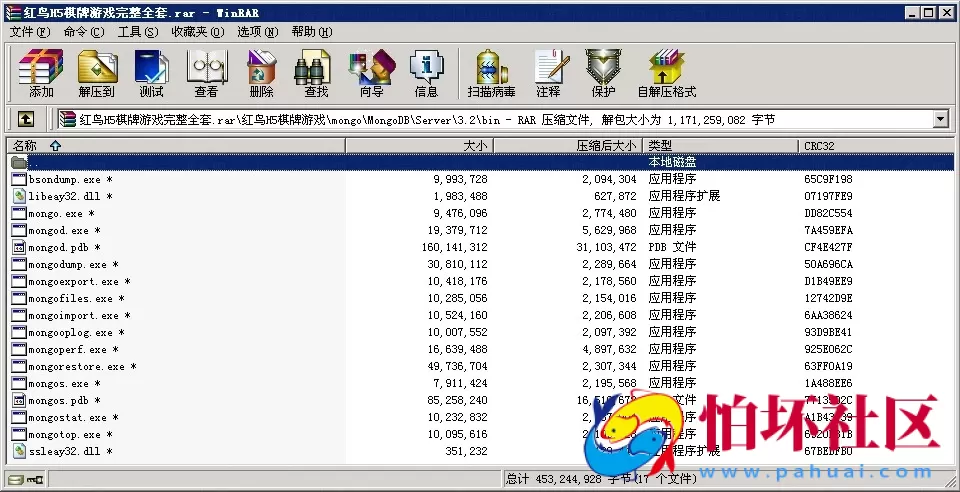Select the mongo.exe file row

(482, 214)
